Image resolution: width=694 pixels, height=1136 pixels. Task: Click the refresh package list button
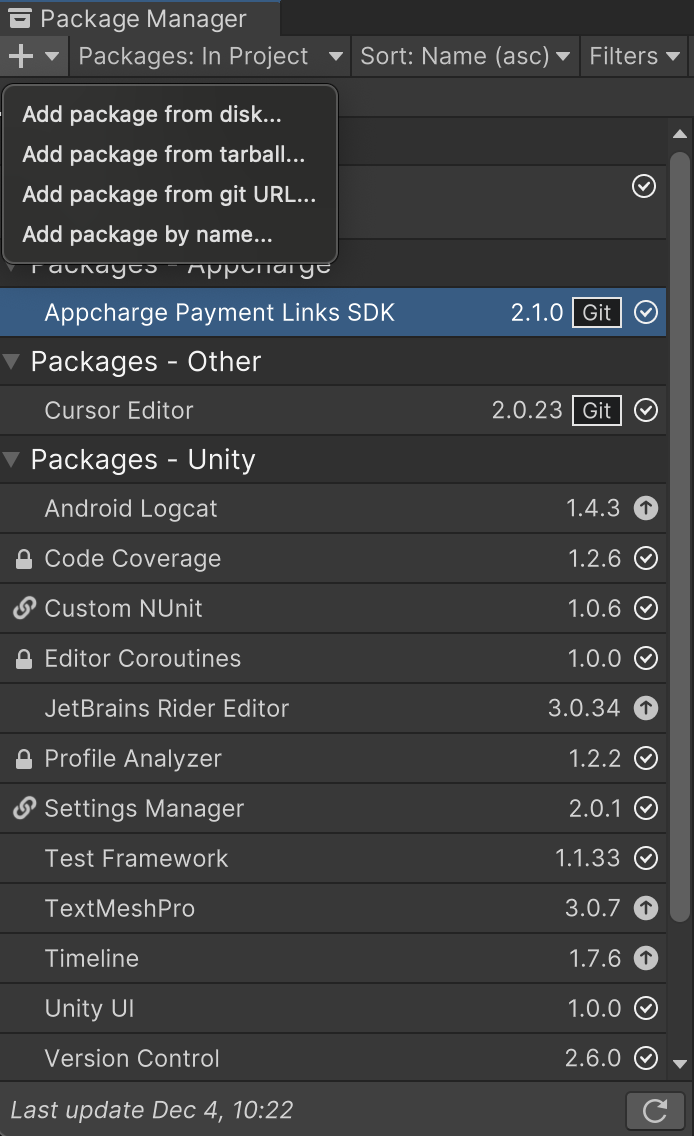tap(655, 1111)
